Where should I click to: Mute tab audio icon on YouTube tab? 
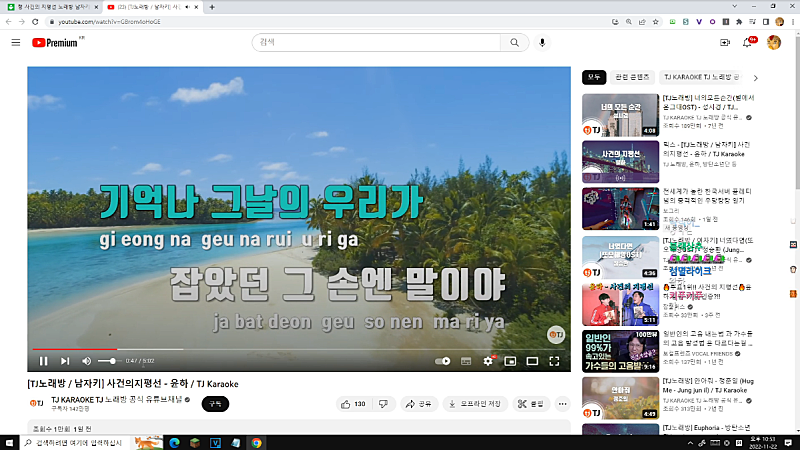(x=187, y=7)
